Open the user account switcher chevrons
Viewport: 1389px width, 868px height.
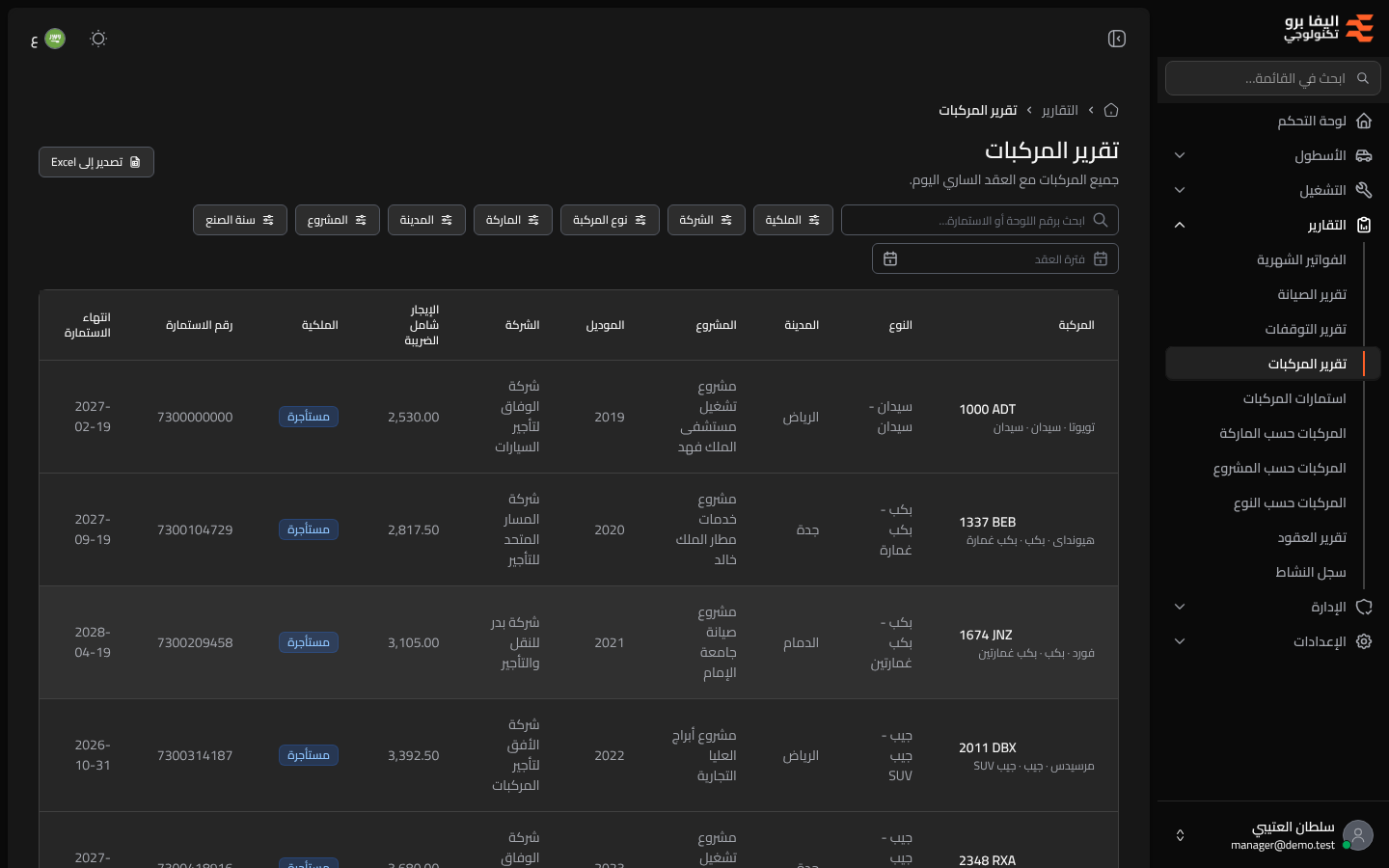tap(1180, 835)
